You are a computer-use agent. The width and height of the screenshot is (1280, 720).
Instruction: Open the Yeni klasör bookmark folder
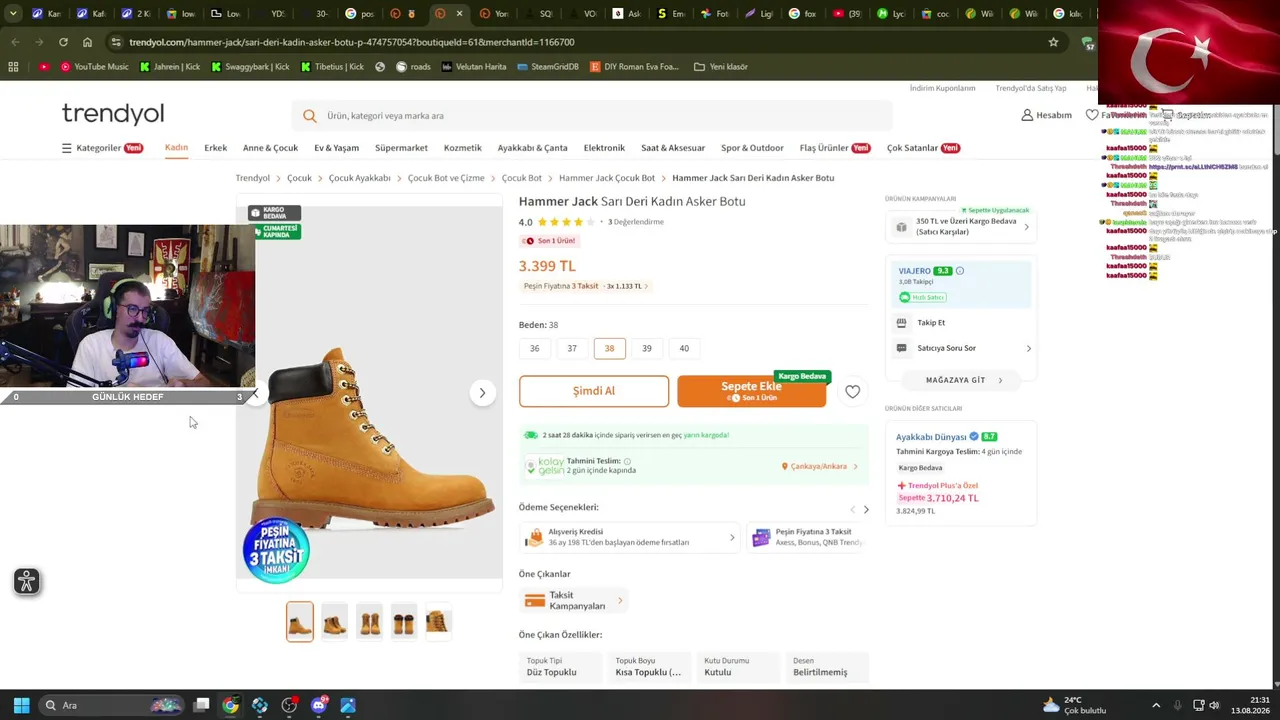tap(721, 67)
